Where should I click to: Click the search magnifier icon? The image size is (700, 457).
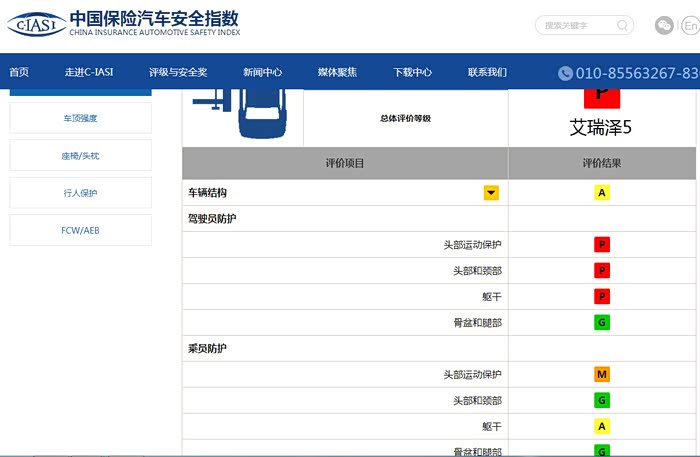pos(622,25)
